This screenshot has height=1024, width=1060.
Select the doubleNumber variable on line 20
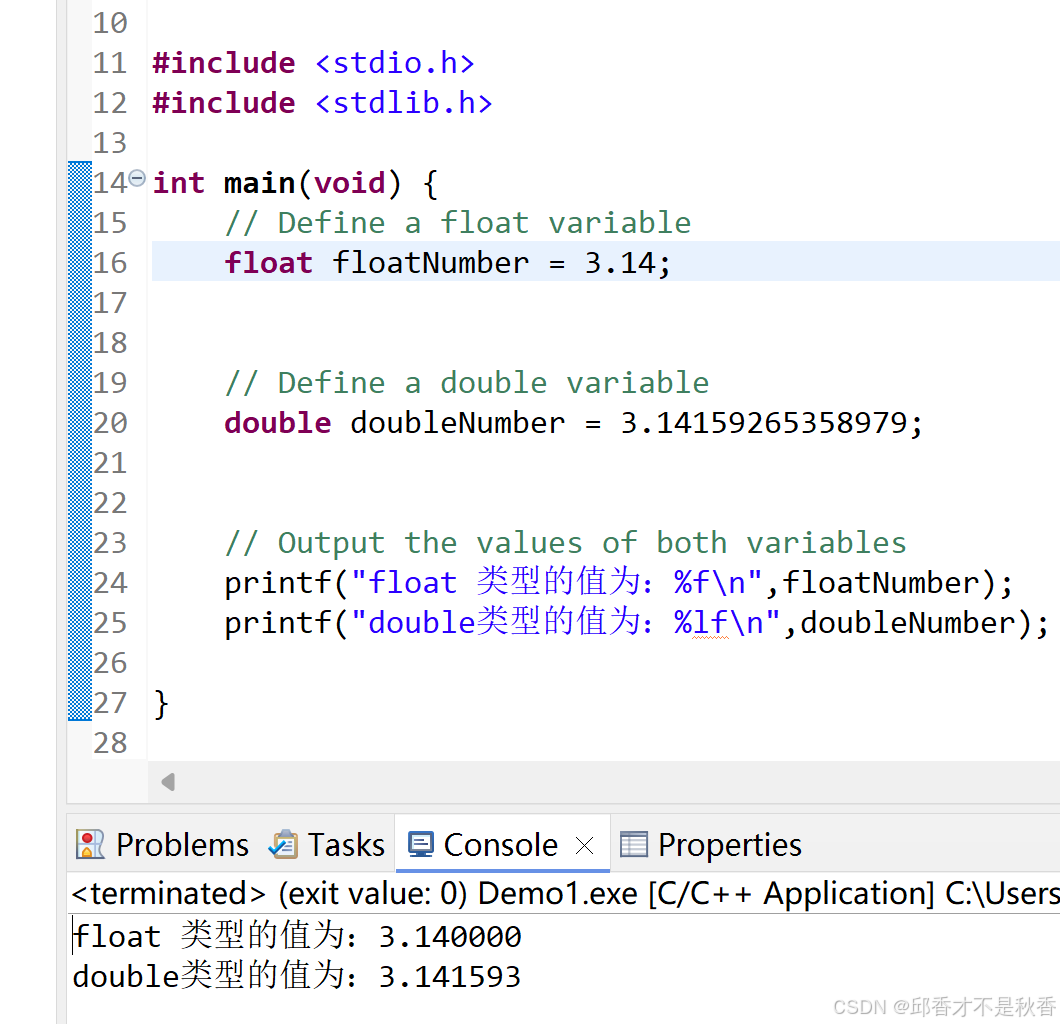[457, 422]
